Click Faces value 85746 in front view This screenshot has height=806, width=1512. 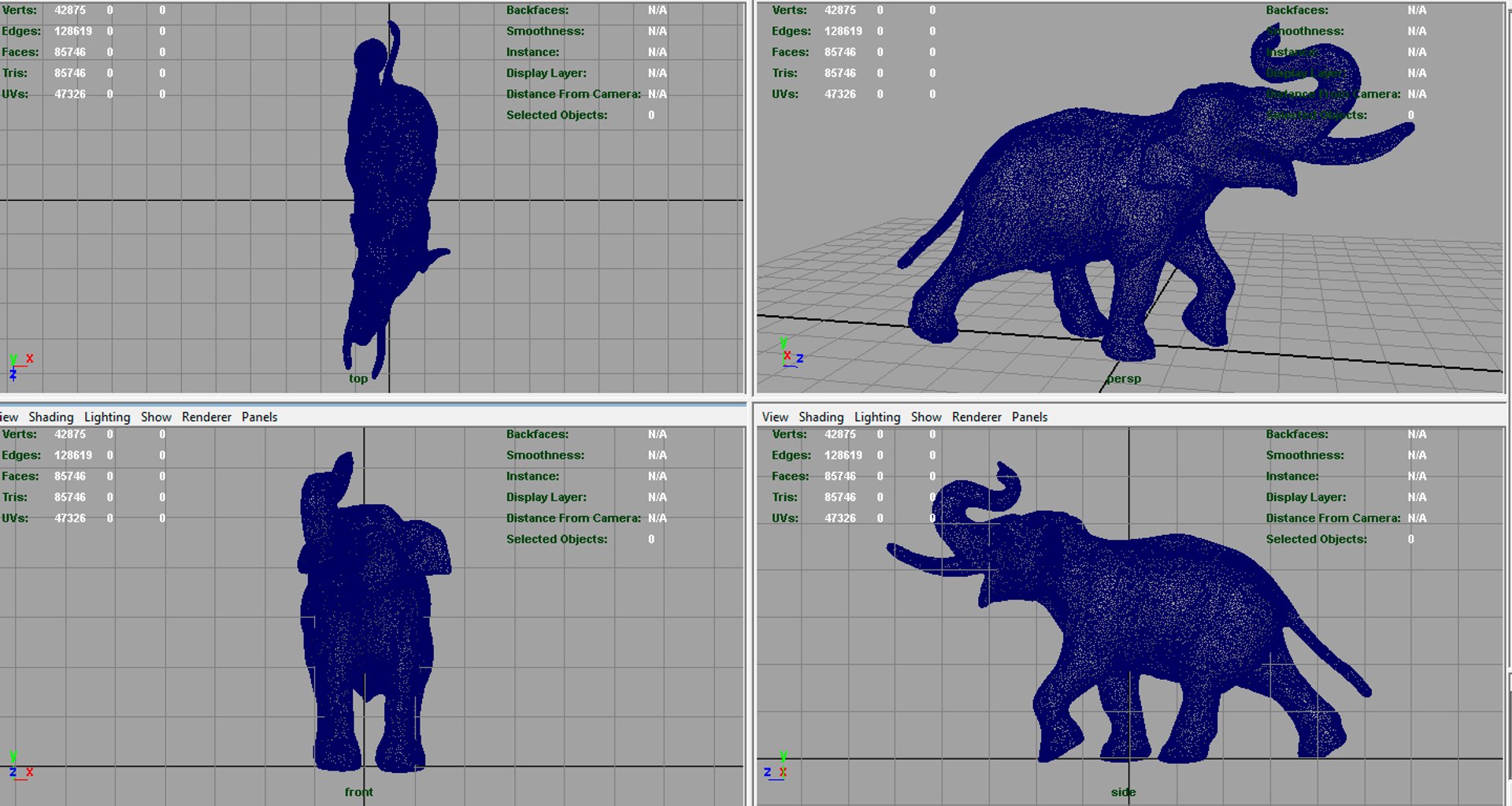coord(70,477)
